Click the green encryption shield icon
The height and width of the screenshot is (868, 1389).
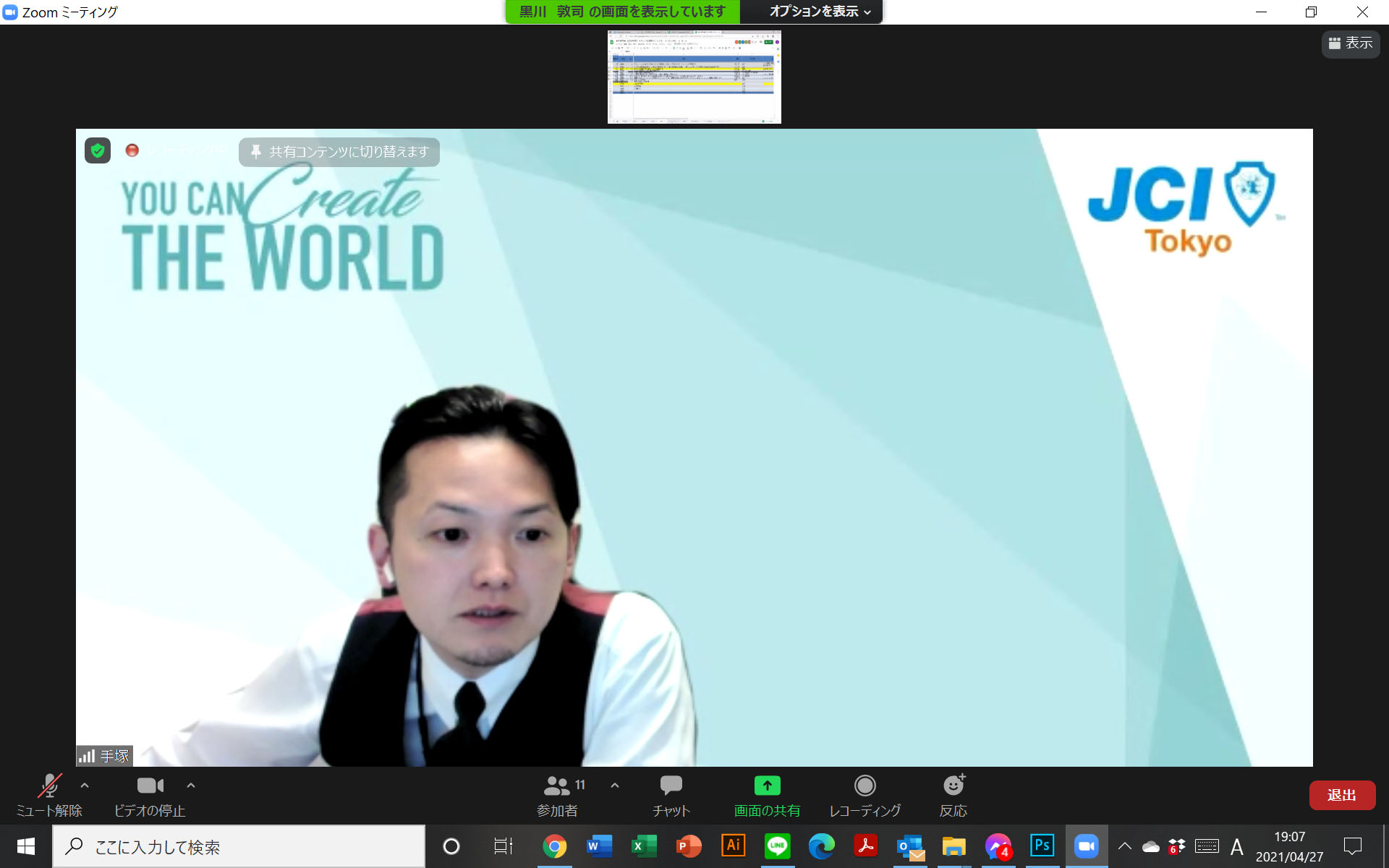pos(98,150)
